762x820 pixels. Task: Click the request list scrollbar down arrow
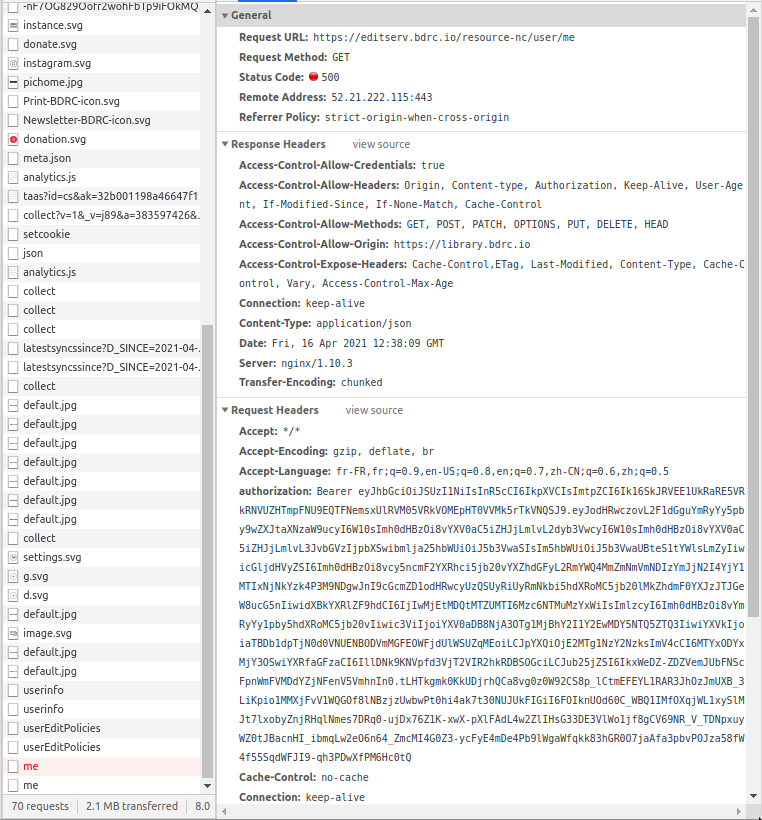(x=207, y=786)
